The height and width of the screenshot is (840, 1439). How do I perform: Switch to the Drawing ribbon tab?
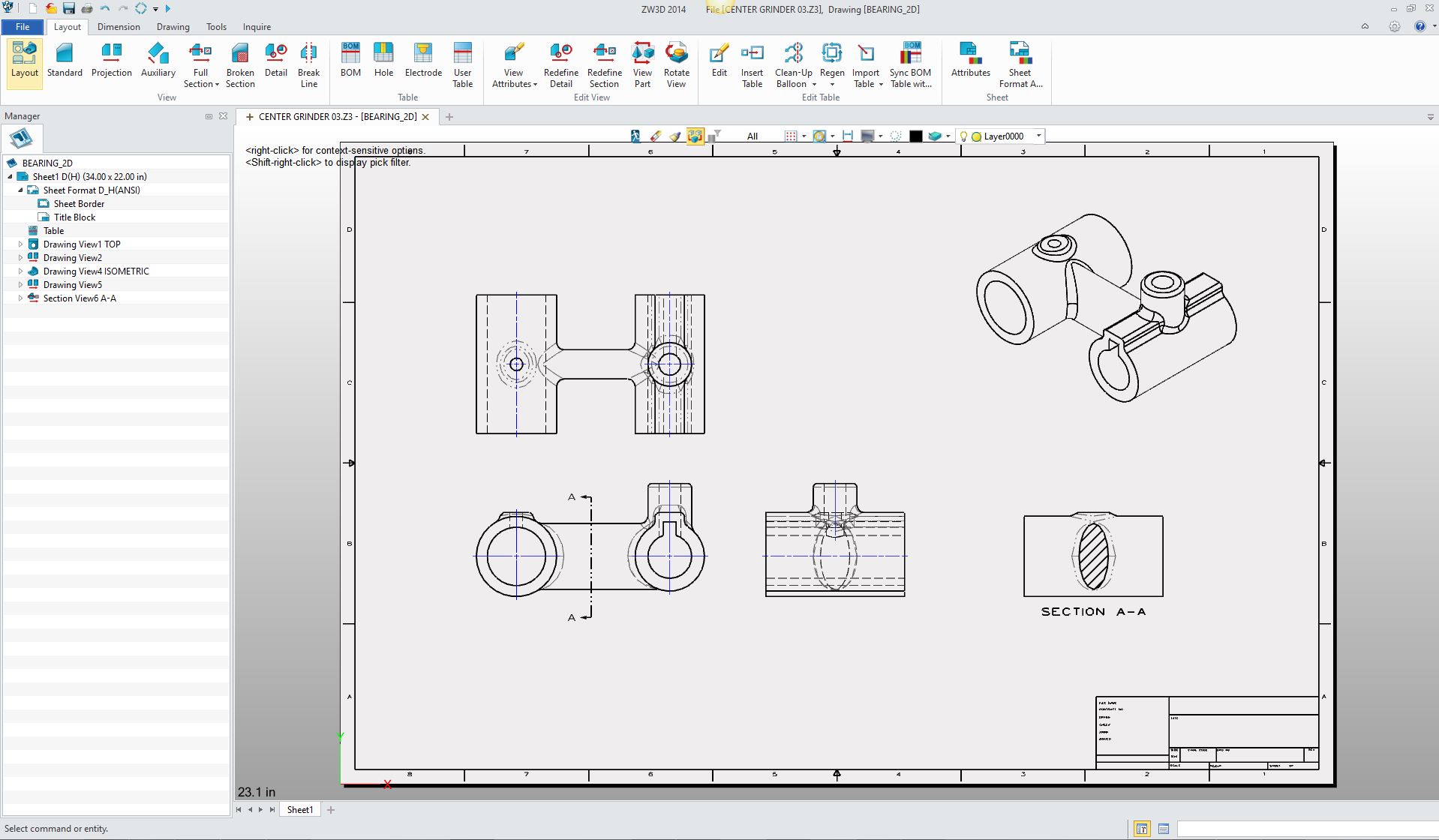tap(173, 27)
